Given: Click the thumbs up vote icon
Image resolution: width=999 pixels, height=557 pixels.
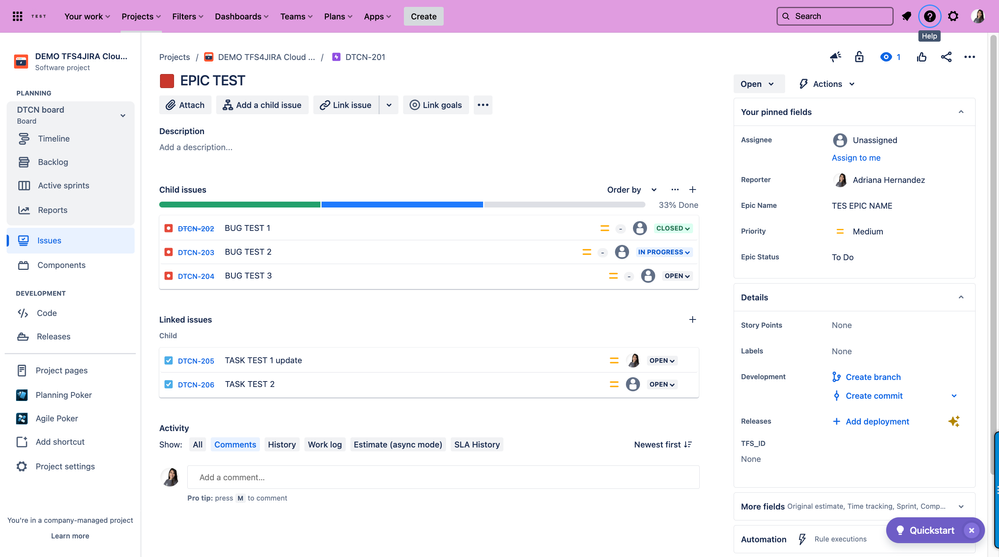Looking at the screenshot, I should 921,57.
